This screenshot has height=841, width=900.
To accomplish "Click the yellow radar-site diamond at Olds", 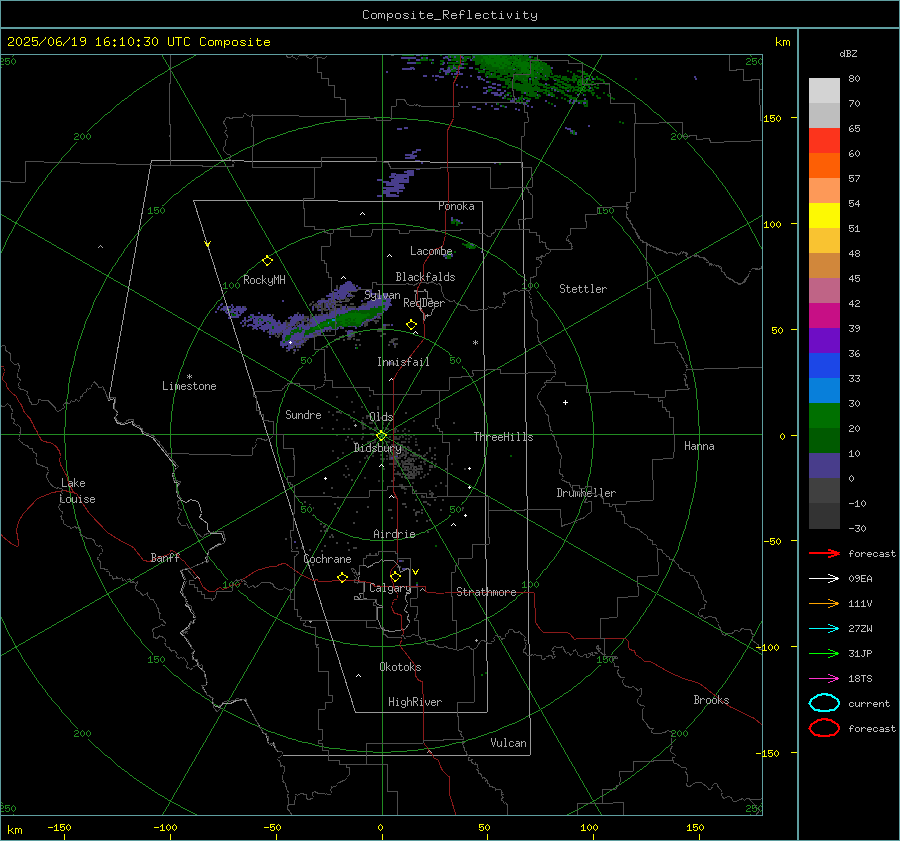I will pos(381,436).
